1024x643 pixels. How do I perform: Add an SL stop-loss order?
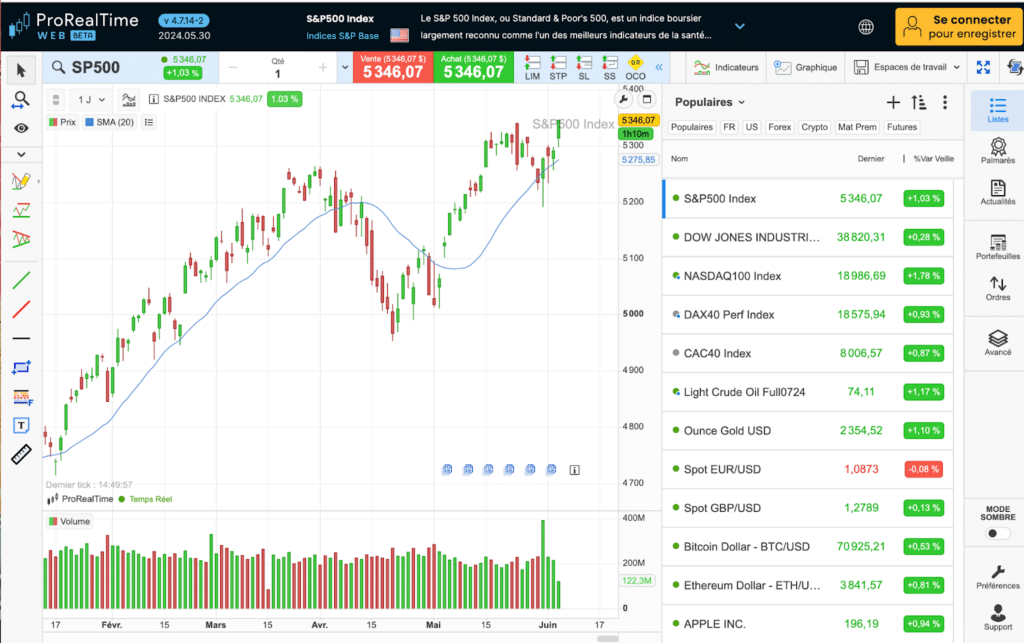click(584, 68)
